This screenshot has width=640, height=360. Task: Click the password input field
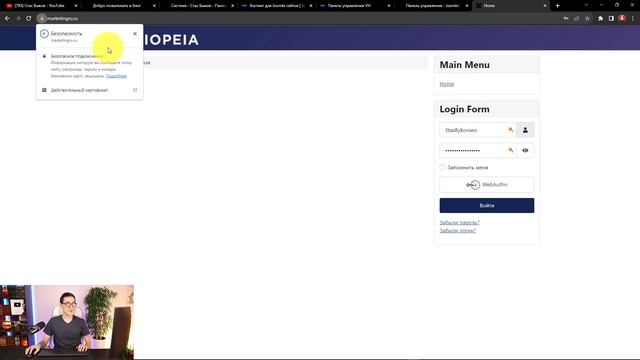[478, 150]
